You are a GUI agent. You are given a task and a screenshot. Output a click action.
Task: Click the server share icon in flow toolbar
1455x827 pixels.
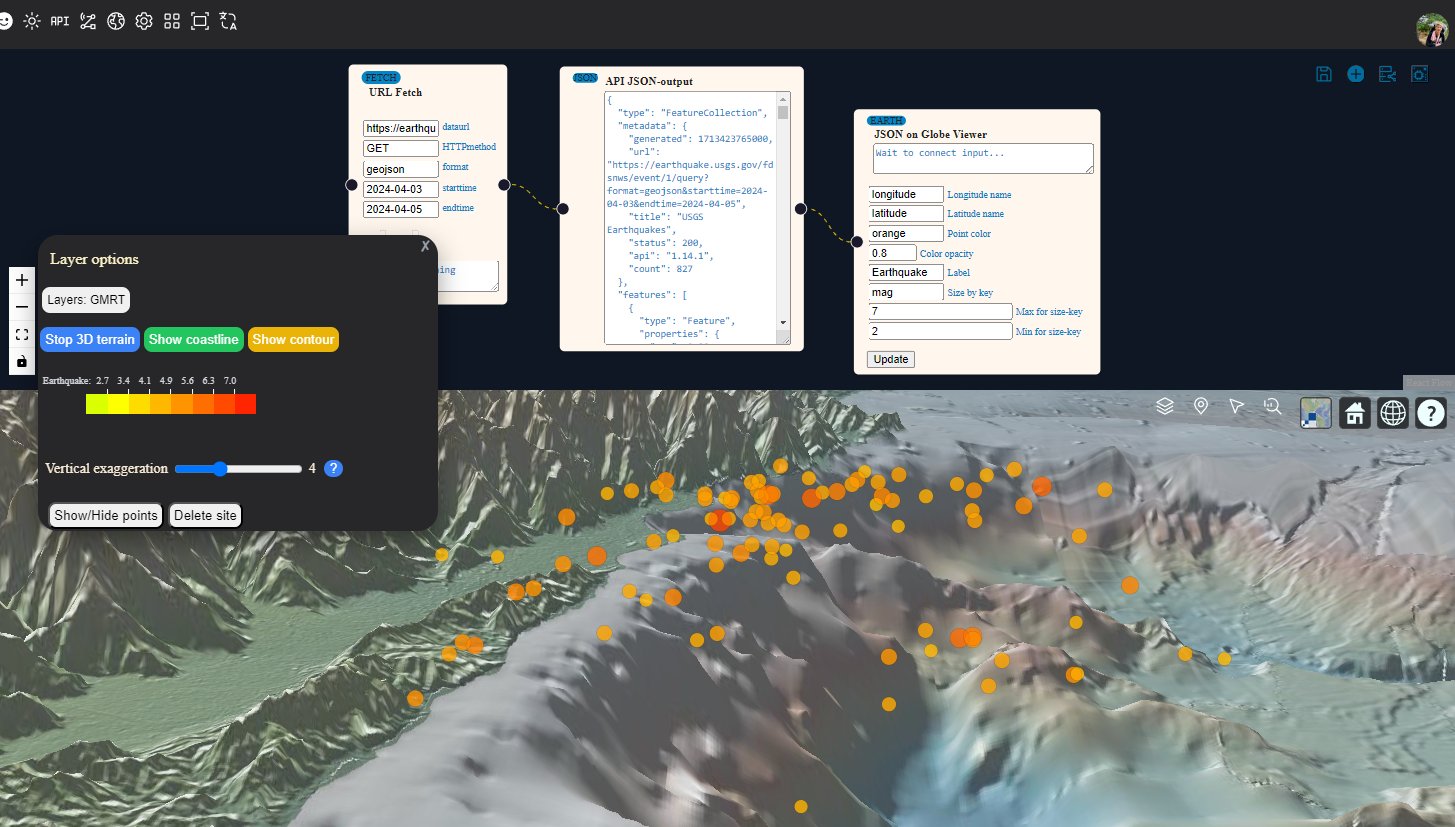[x=1387, y=73]
